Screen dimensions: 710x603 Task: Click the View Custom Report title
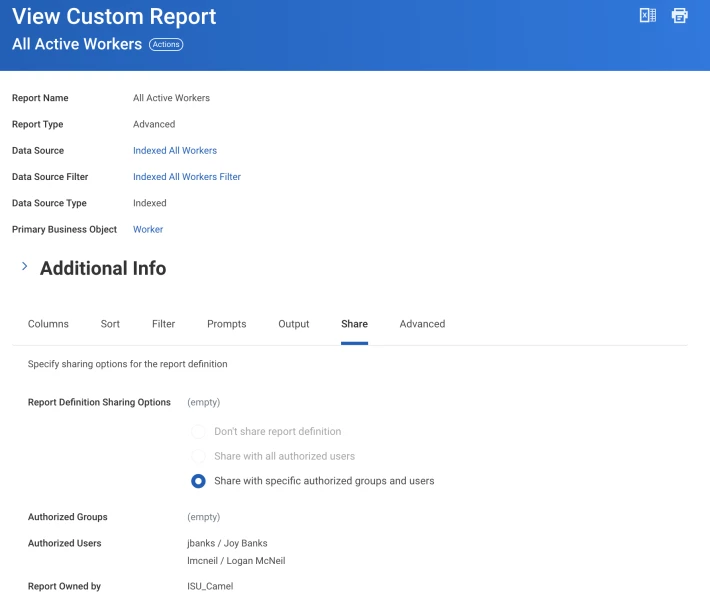(114, 17)
